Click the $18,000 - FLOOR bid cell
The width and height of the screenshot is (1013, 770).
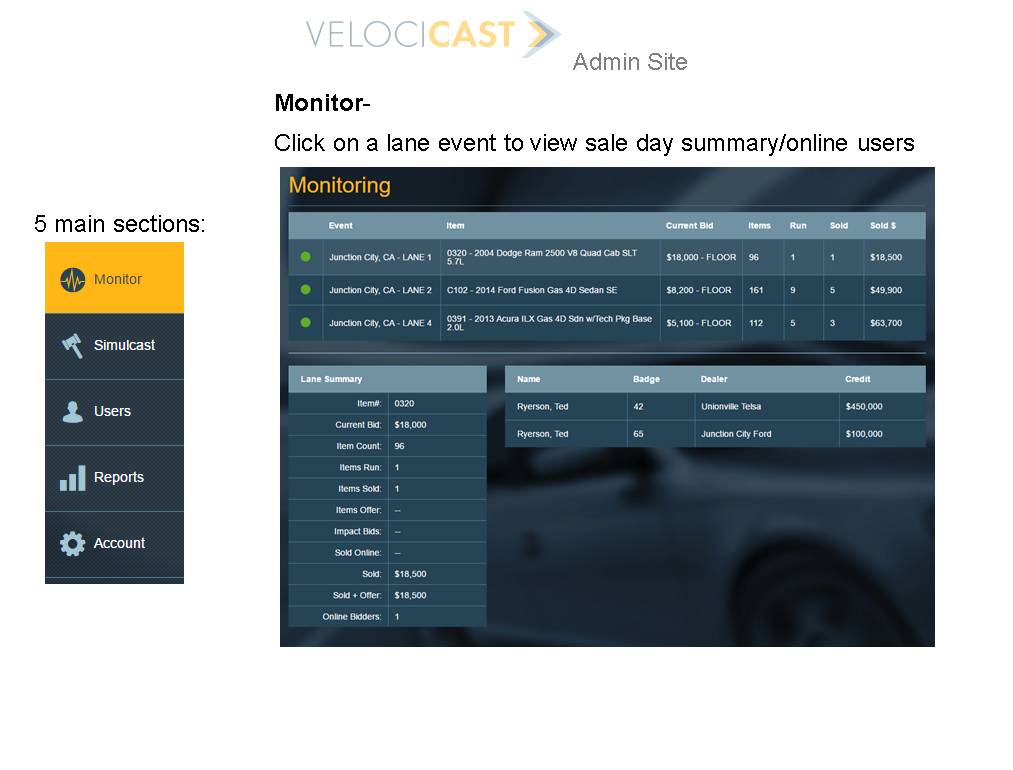point(701,257)
